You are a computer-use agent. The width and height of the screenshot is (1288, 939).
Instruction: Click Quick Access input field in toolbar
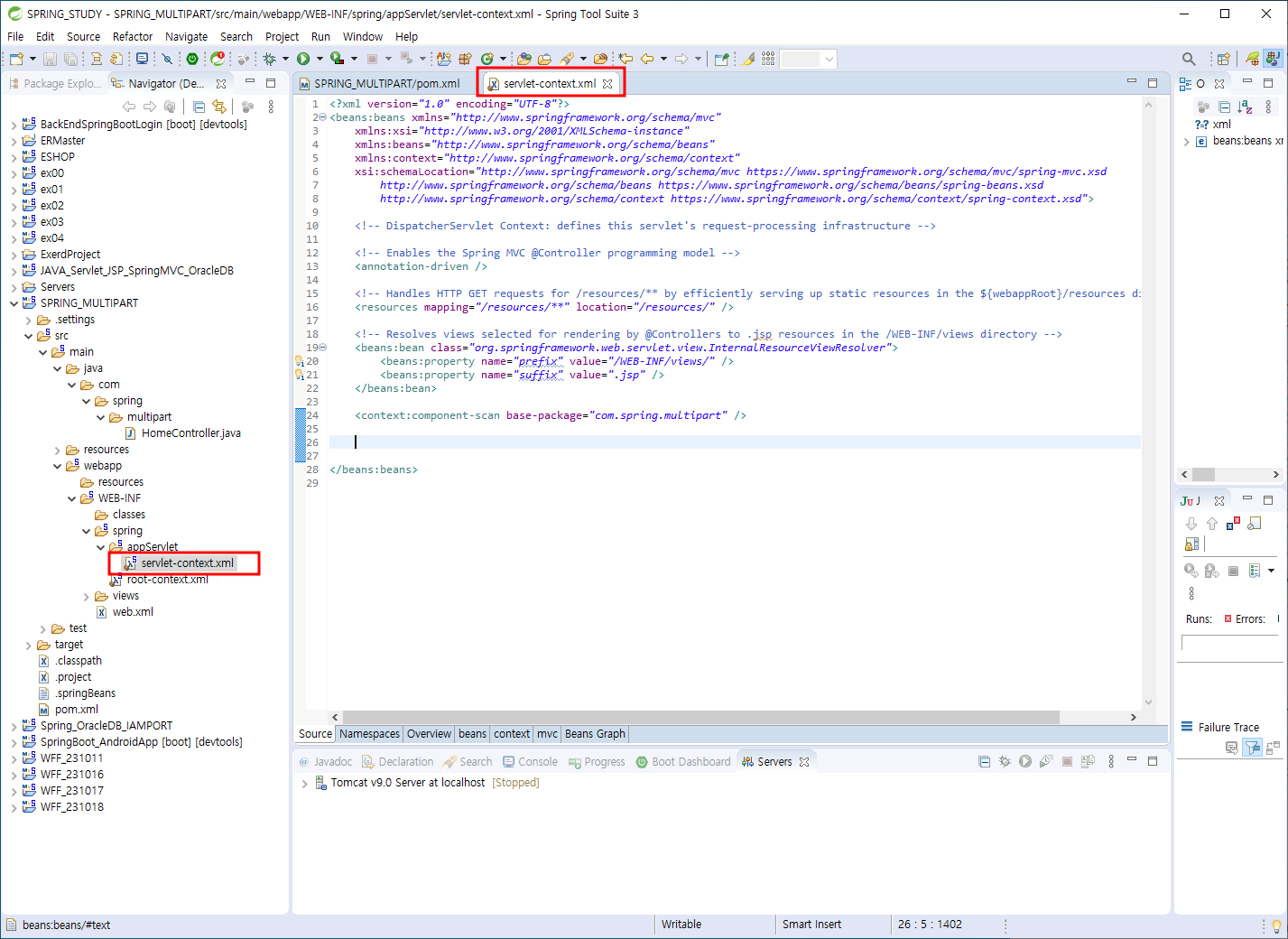click(x=808, y=59)
